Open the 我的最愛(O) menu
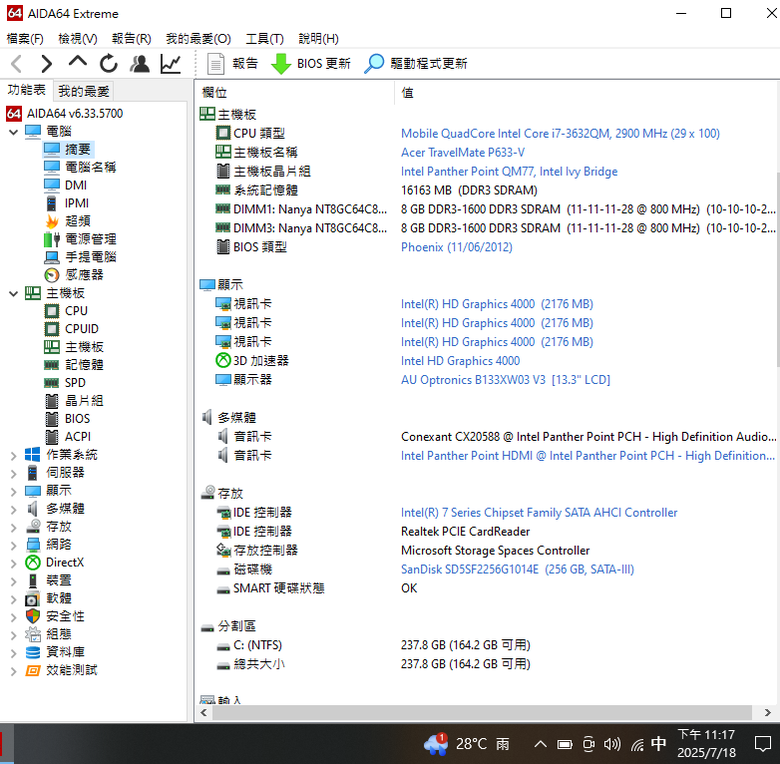 [x=198, y=38]
